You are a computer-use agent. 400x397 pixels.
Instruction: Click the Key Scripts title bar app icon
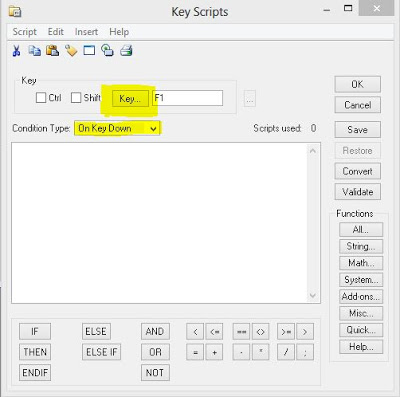click(15, 12)
